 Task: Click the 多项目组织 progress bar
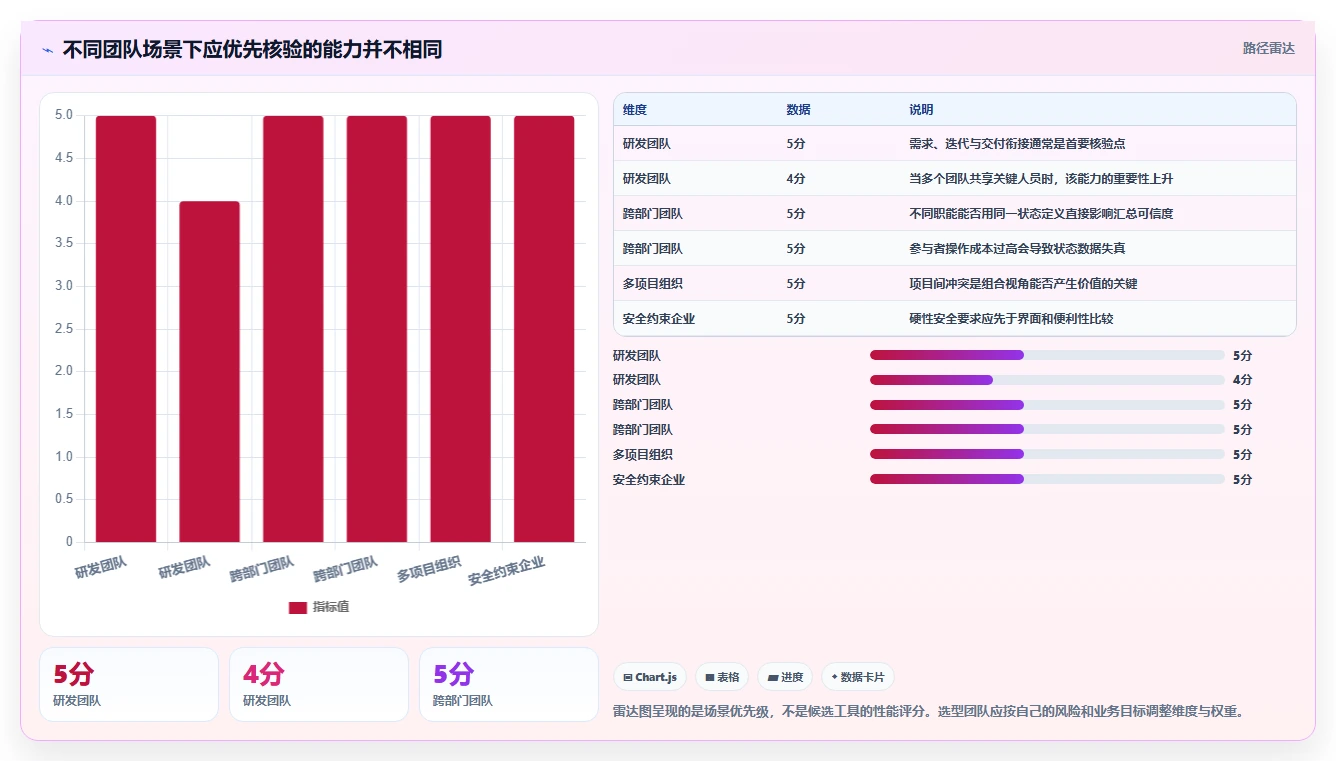(1047, 454)
